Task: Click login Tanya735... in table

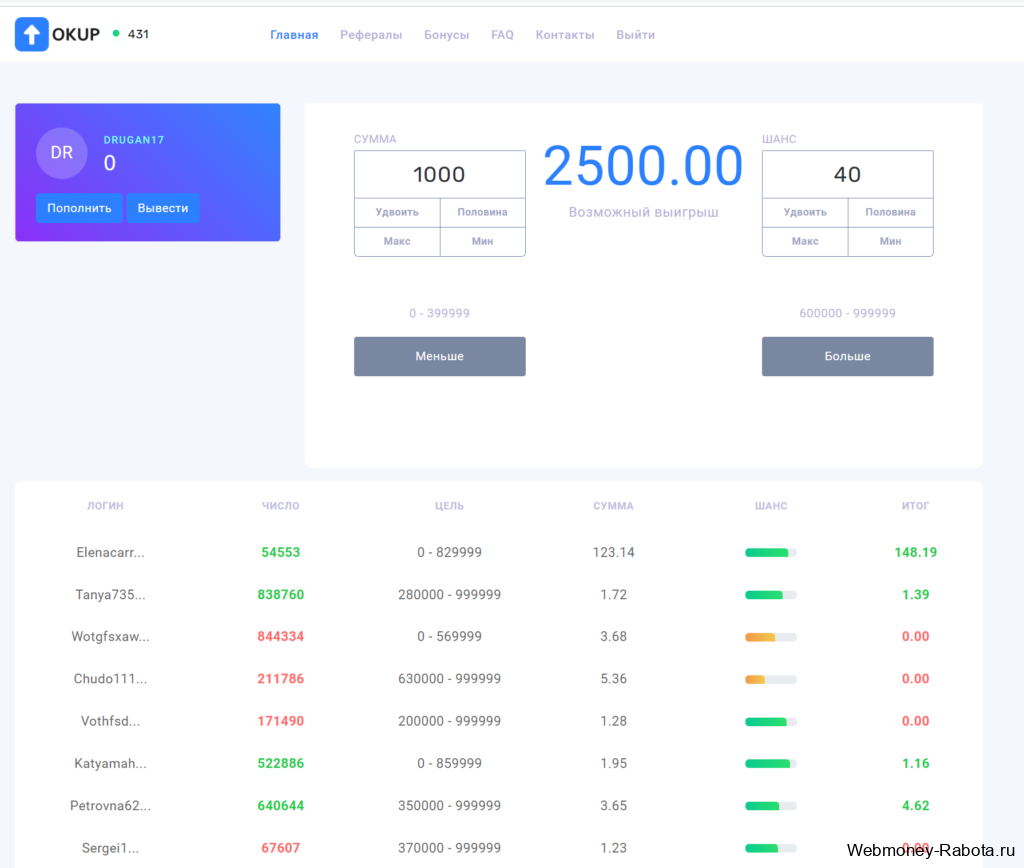Action: [110, 595]
